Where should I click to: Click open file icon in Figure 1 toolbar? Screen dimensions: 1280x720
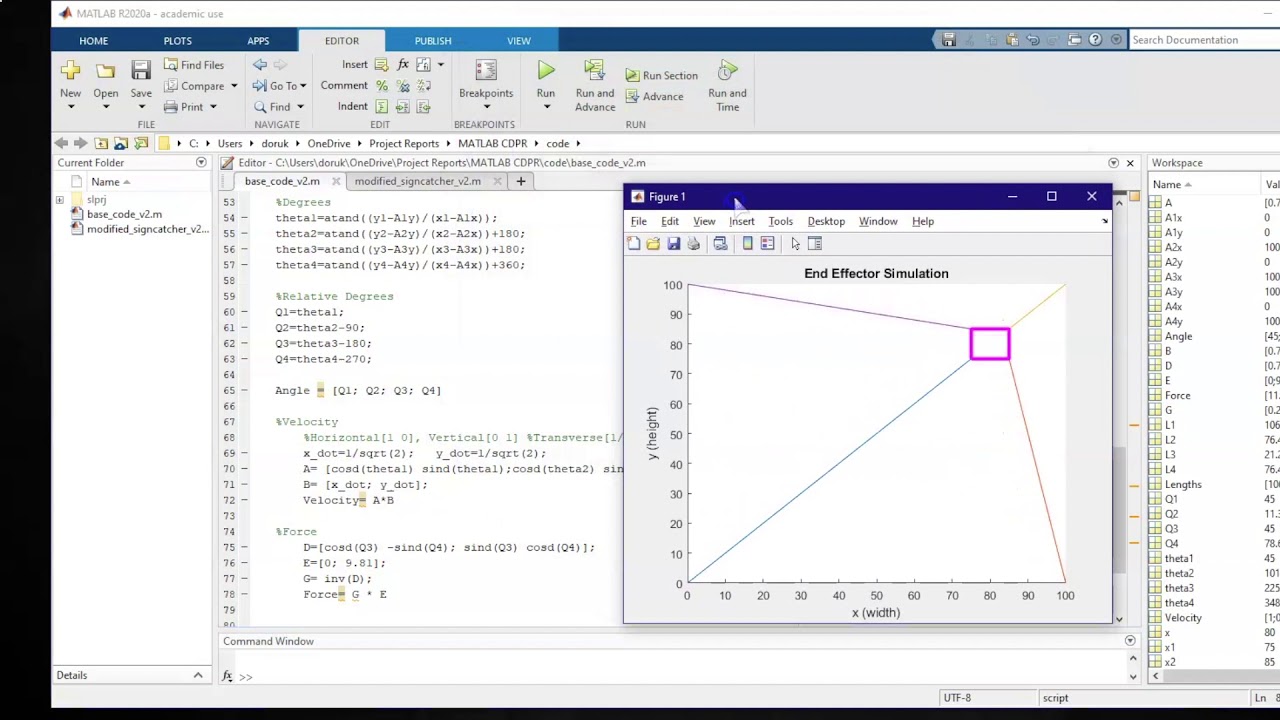pos(653,243)
